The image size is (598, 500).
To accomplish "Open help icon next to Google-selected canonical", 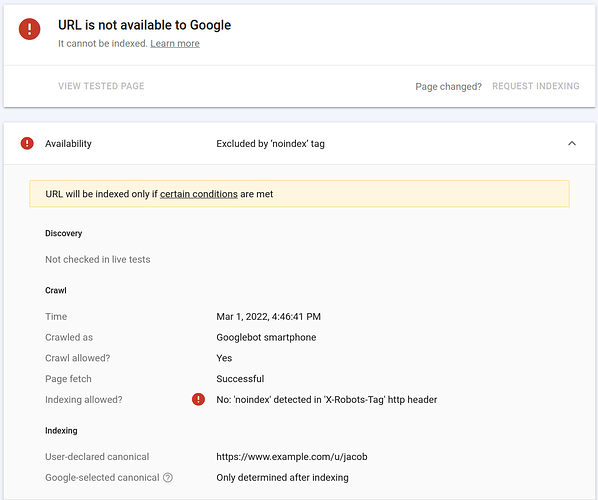I will click(168, 477).
